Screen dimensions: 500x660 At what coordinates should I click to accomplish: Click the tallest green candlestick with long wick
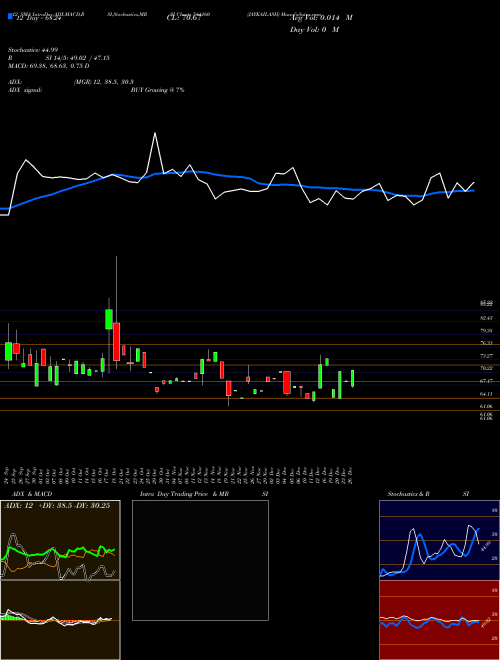tap(109, 319)
